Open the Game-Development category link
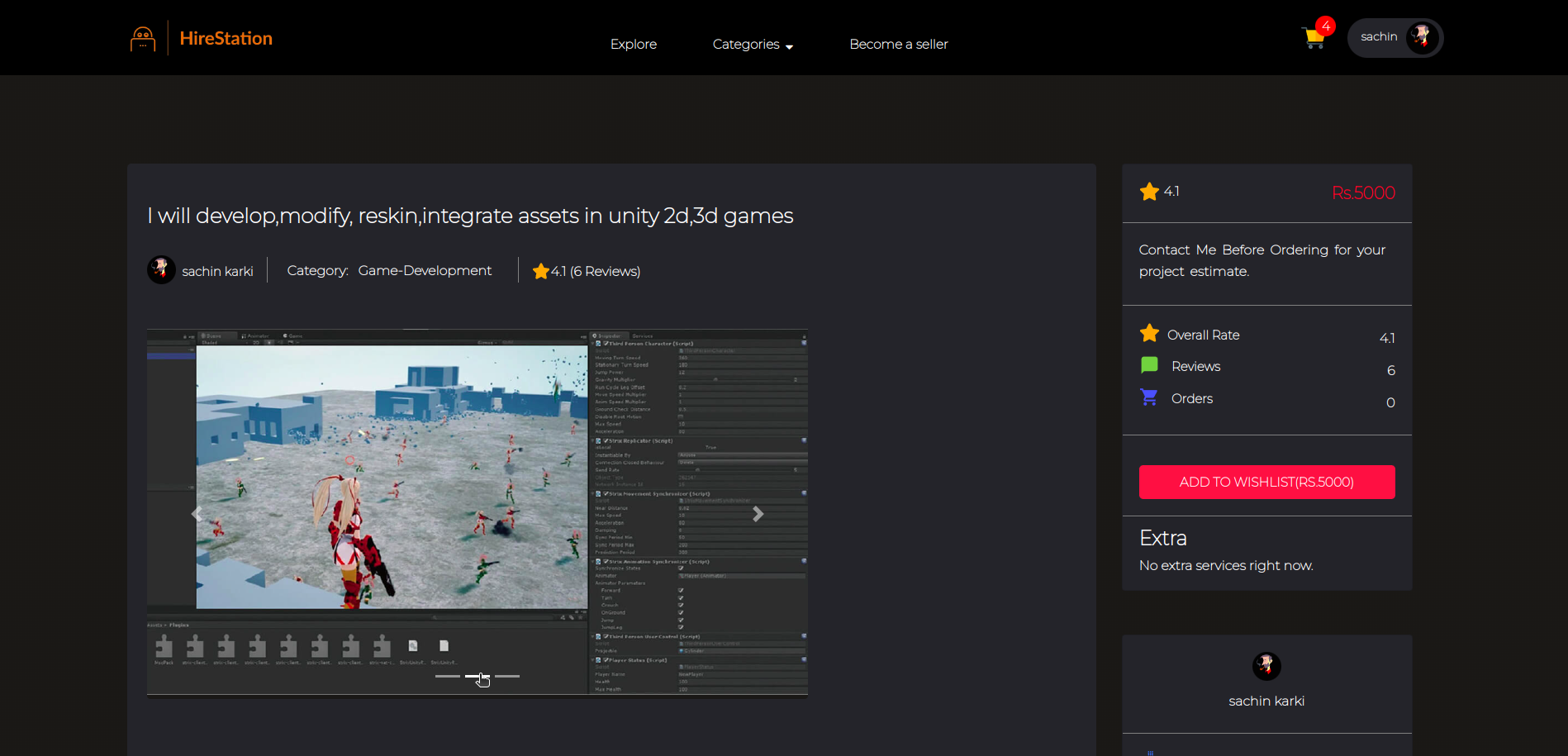 pos(425,270)
